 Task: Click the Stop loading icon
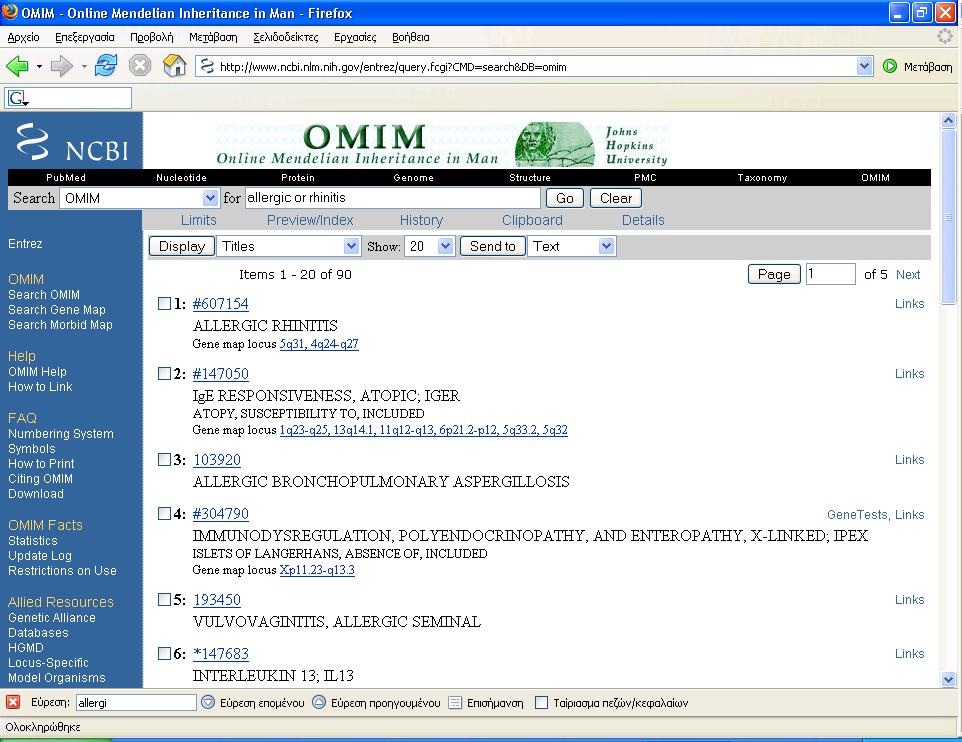[140, 65]
